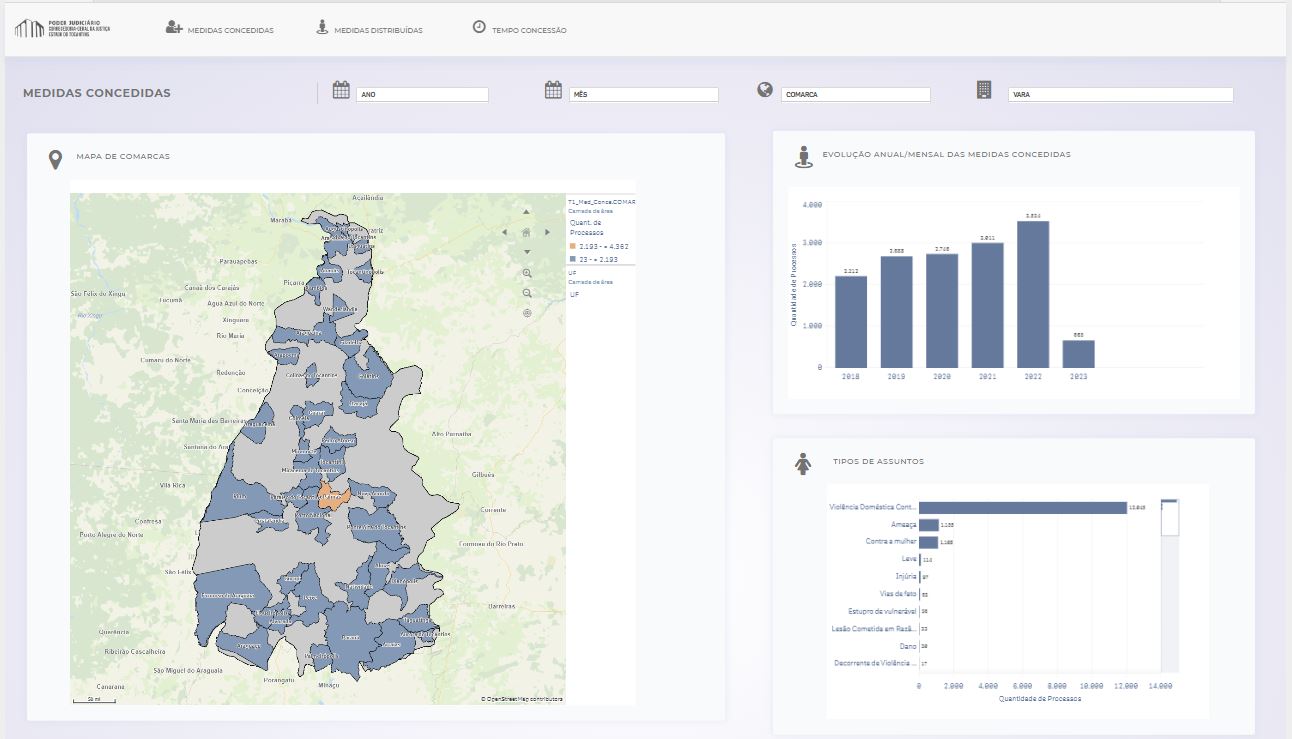Click the orange legend color swatch
This screenshot has width=1292, height=739.
pos(573,246)
